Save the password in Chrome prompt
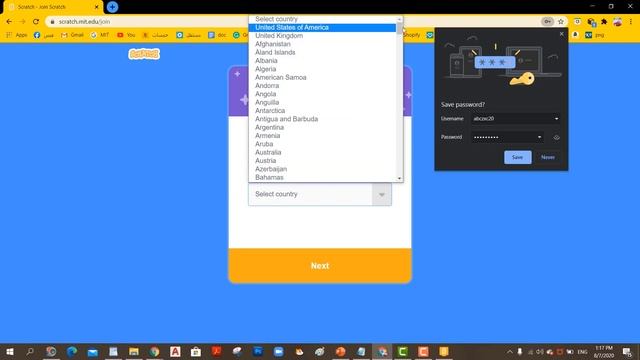Image resolution: width=640 pixels, height=360 pixels. point(518,157)
